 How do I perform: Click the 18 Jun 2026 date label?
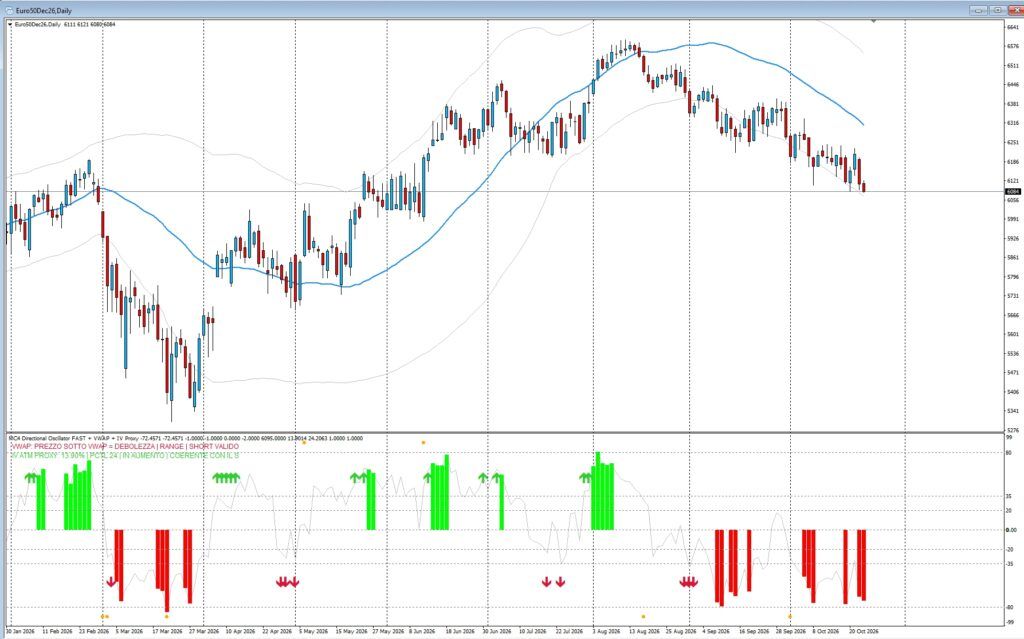point(460,632)
